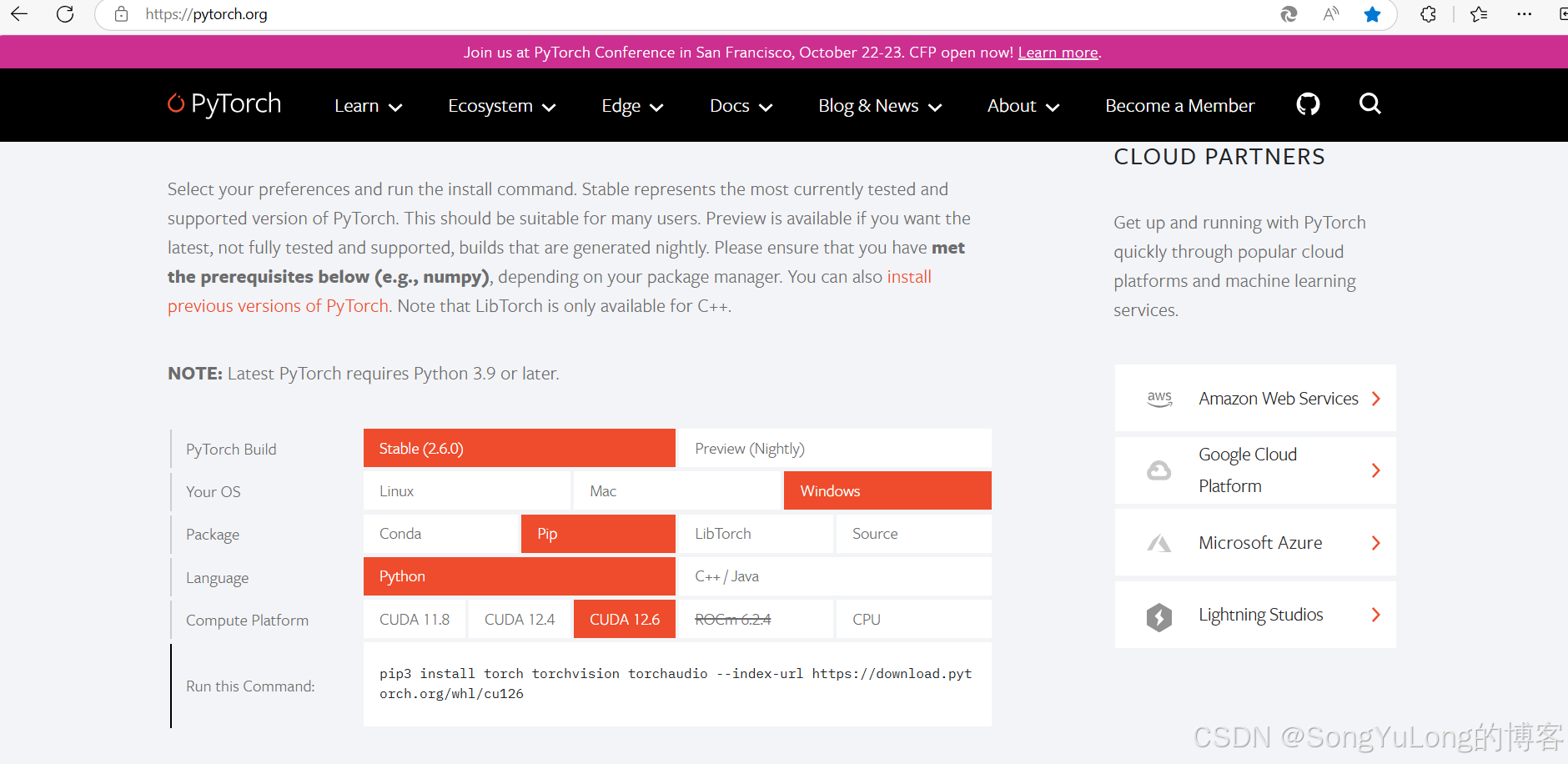Click the struck-through ROCm 6.2.4 option

756,619
